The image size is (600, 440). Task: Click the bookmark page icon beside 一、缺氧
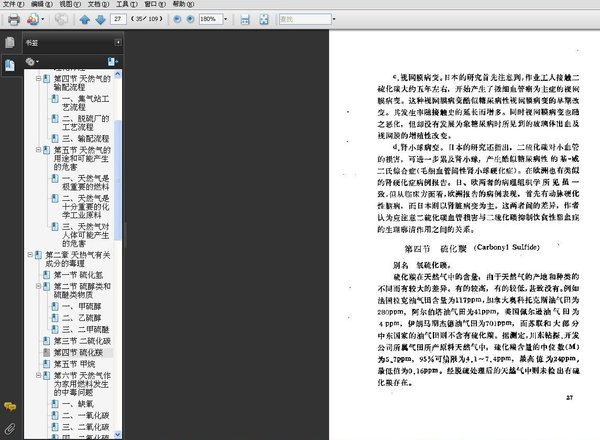coord(55,404)
